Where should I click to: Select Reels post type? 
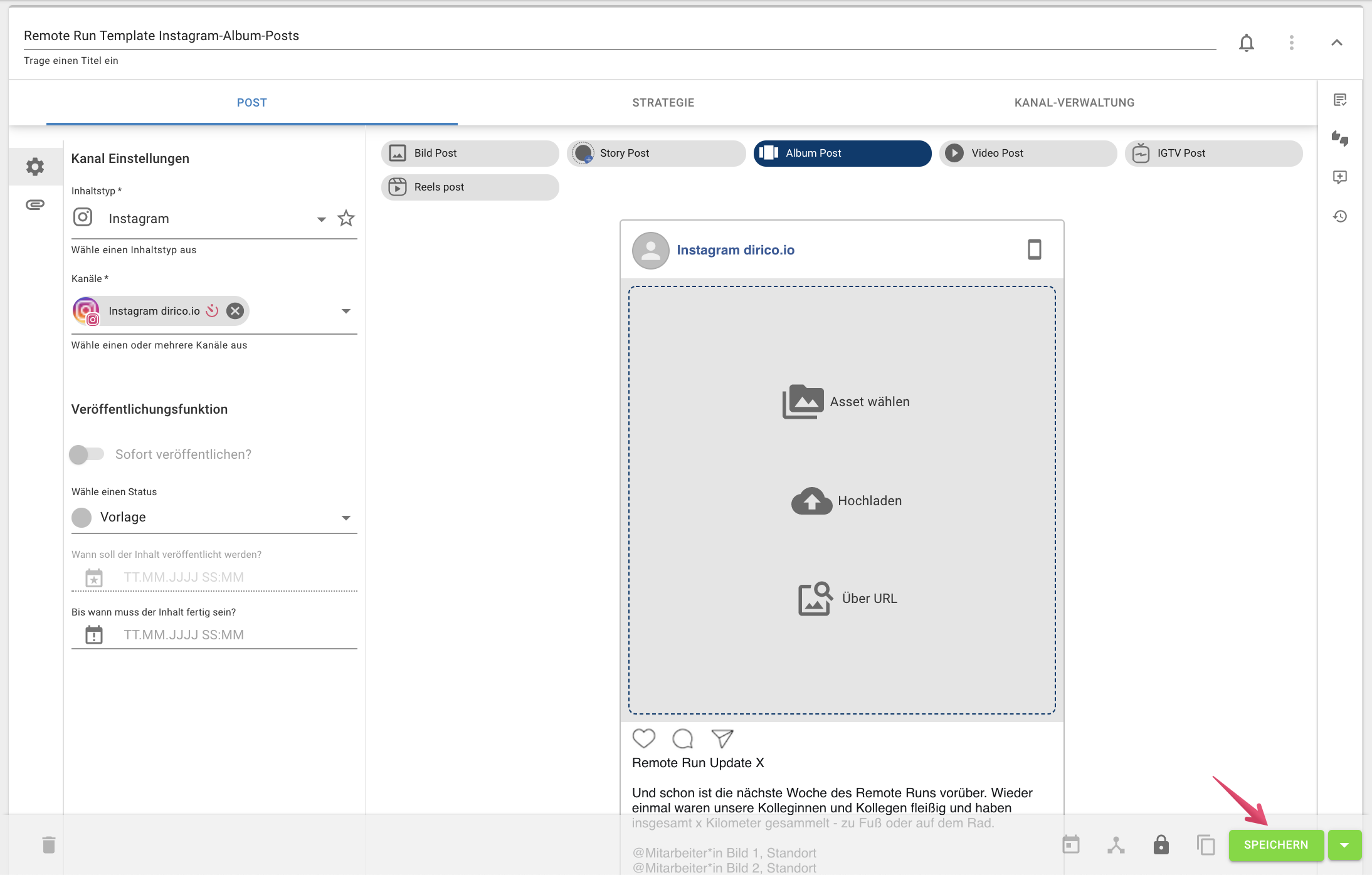470,187
